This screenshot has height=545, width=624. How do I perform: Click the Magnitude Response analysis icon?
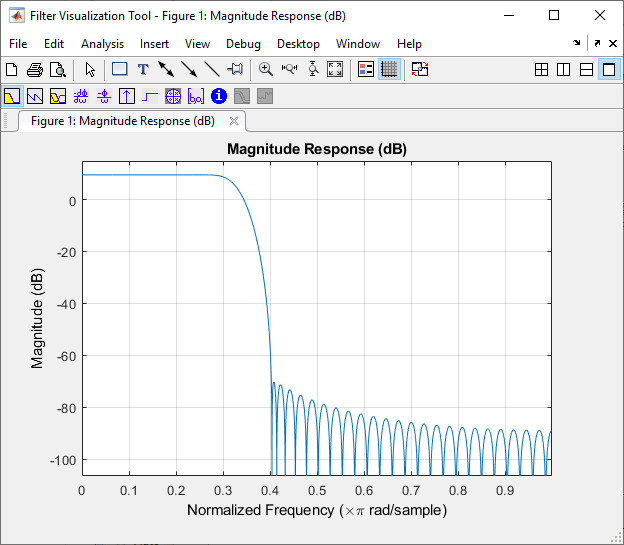click(x=12, y=96)
